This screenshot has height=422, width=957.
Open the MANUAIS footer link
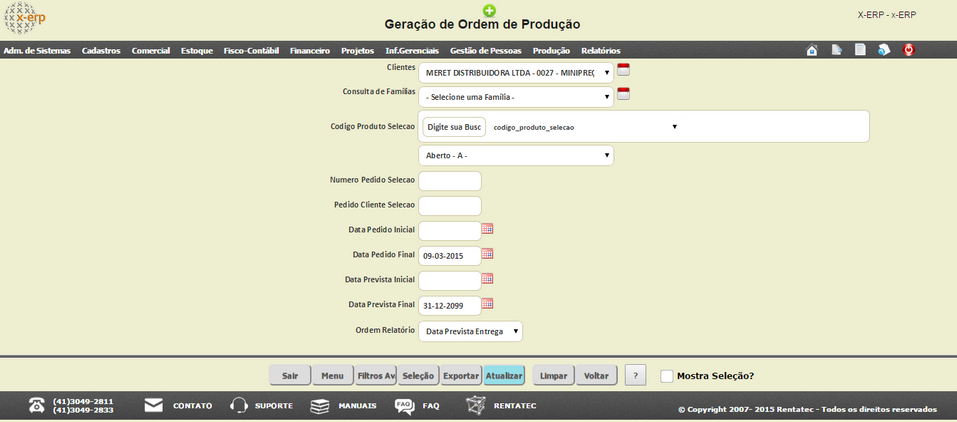point(357,406)
